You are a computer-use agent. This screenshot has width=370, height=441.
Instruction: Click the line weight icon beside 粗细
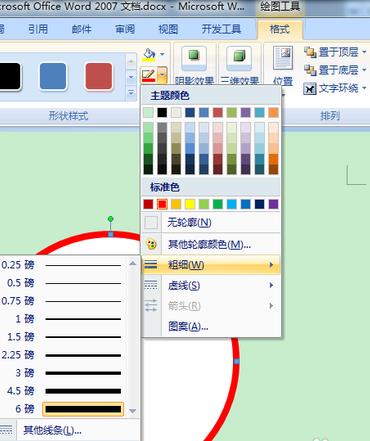[151, 265]
